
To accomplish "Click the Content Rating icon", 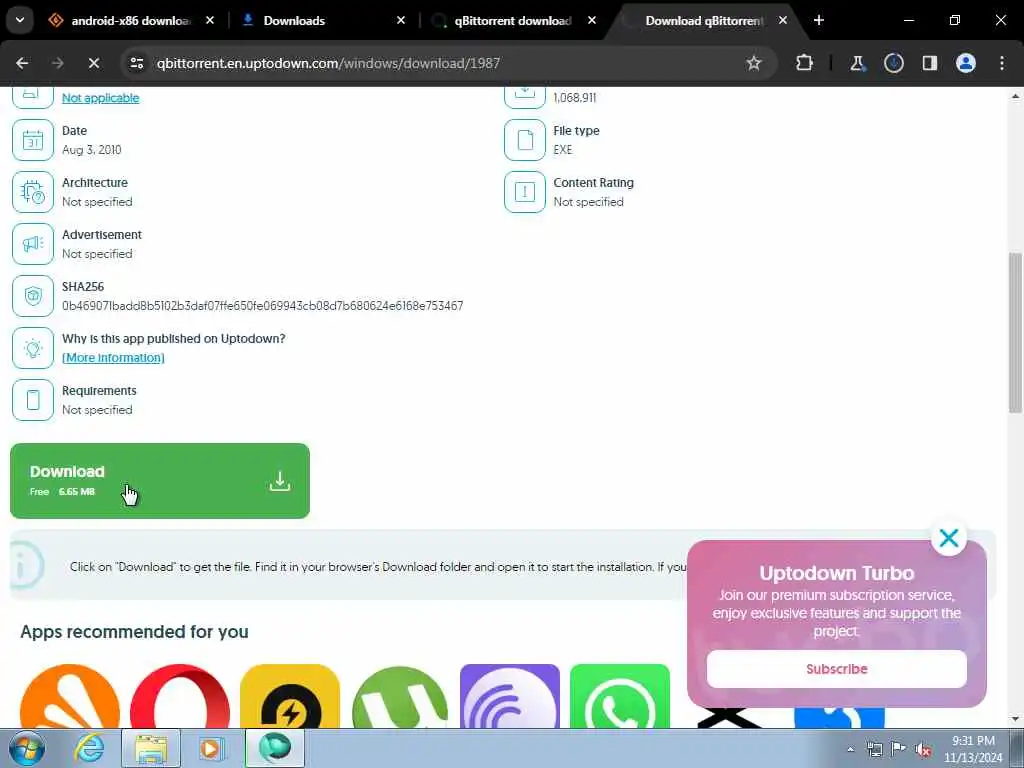I will [524, 192].
